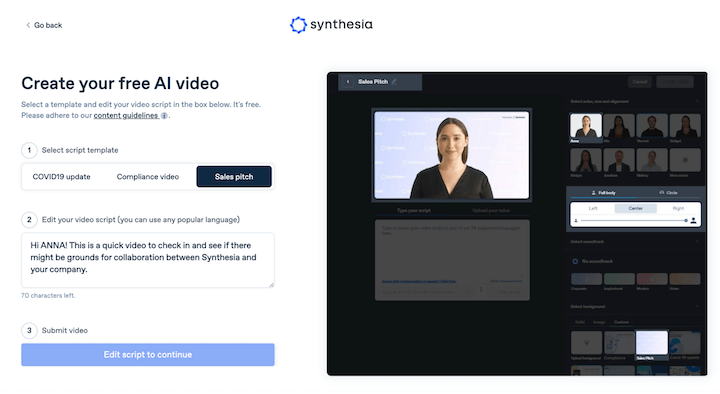
Task: Select the No soundtrack radio button
Action: pos(575,261)
